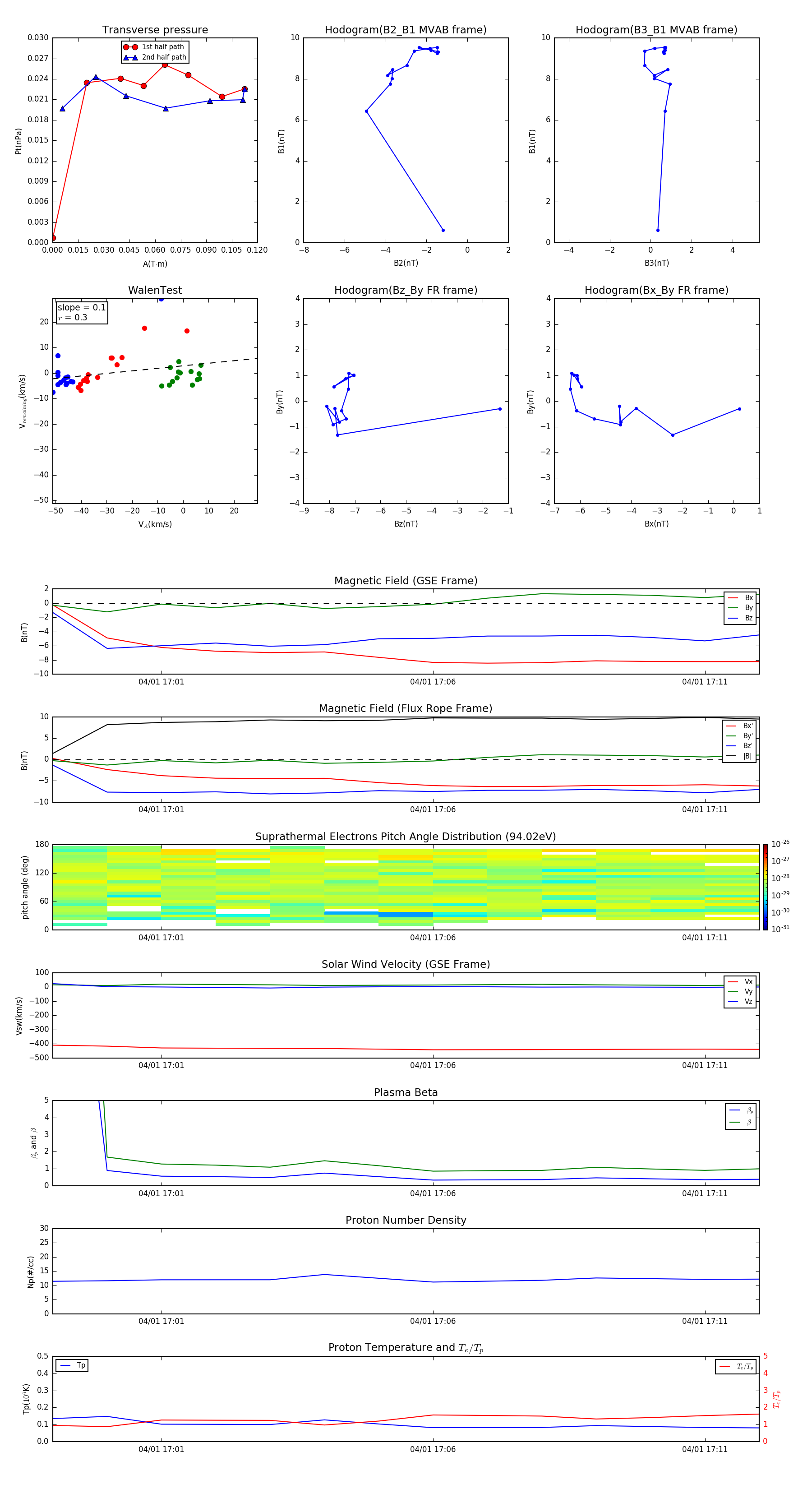Image resolution: width=812 pixels, height=1489 pixels.
Task: Click the "Magnetic Field (GSE Frame)" title
Action: pos(406,581)
